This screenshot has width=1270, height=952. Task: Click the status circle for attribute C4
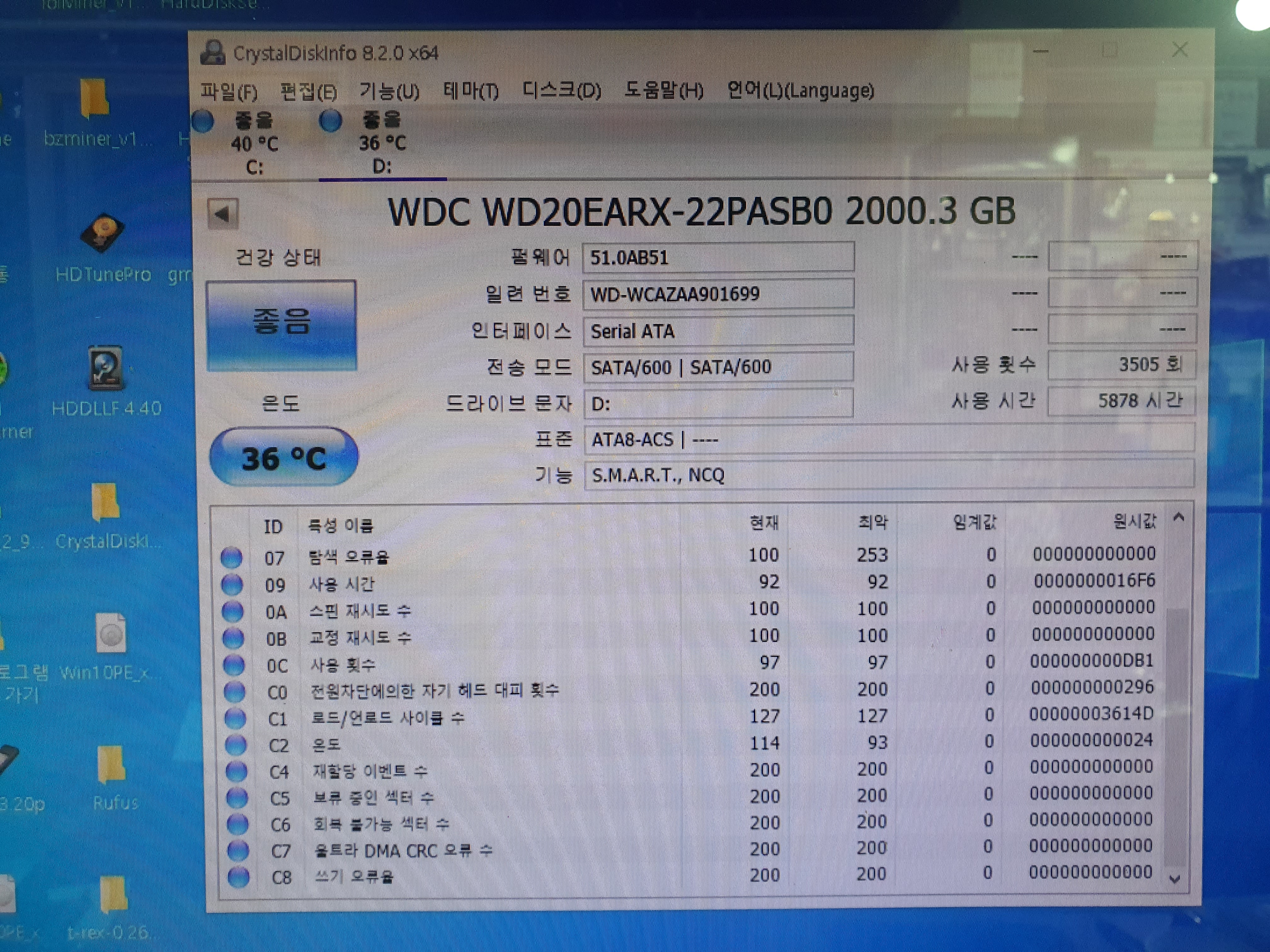[237, 771]
